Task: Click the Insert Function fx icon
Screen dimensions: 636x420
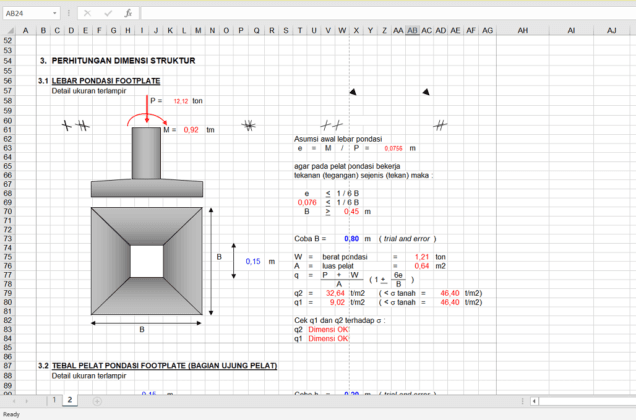Action: (x=127, y=13)
